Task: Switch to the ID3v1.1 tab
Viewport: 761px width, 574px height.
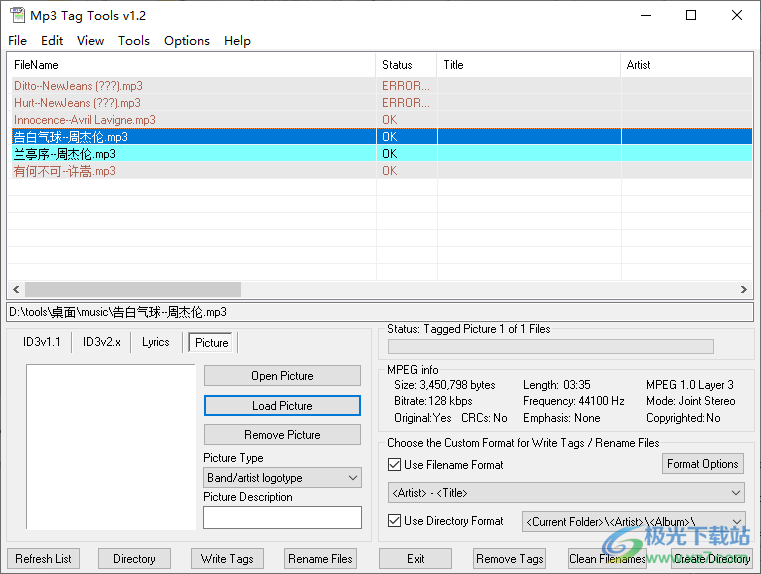Action: click(x=42, y=342)
